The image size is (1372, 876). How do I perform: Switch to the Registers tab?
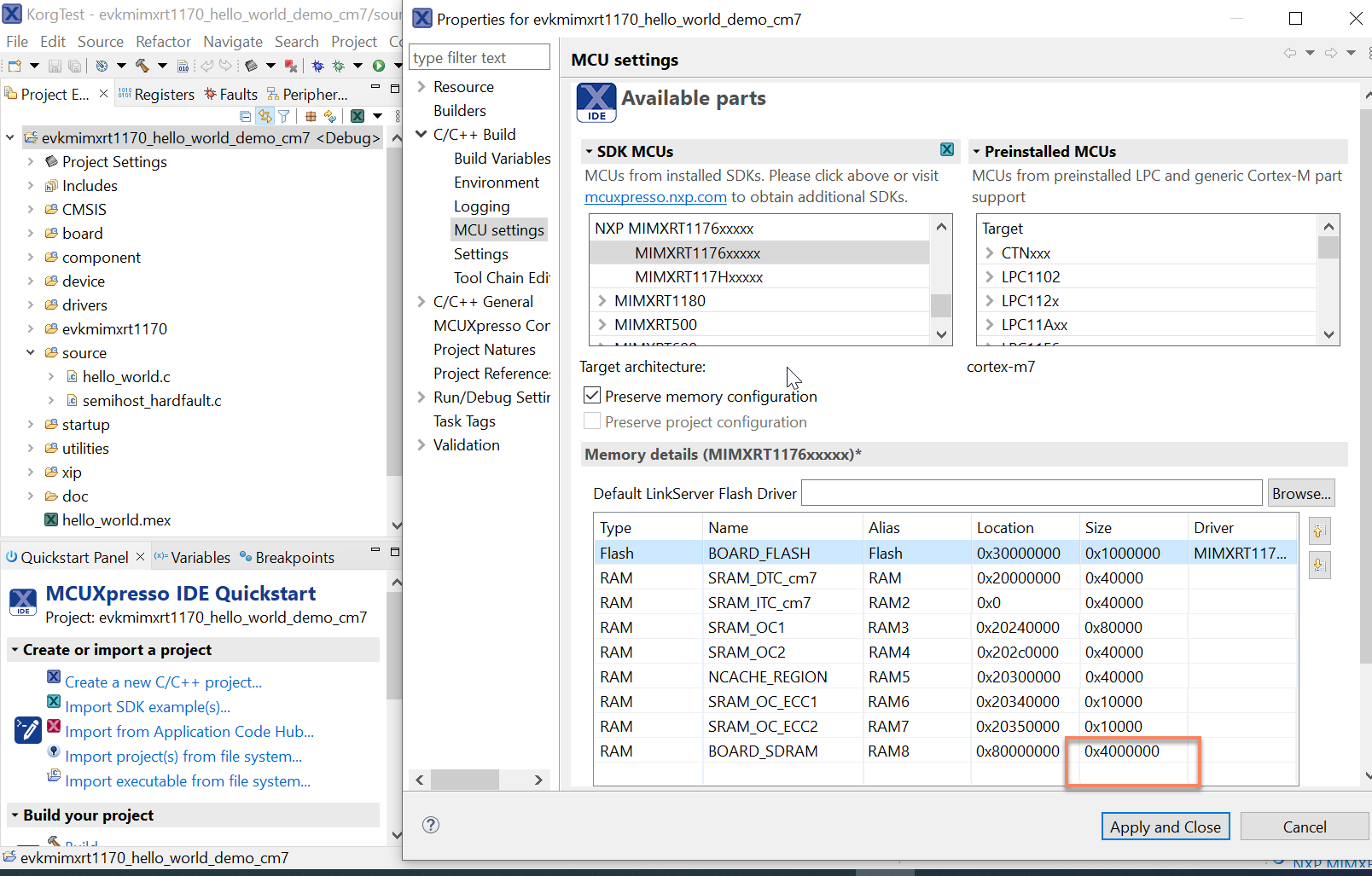click(x=164, y=94)
